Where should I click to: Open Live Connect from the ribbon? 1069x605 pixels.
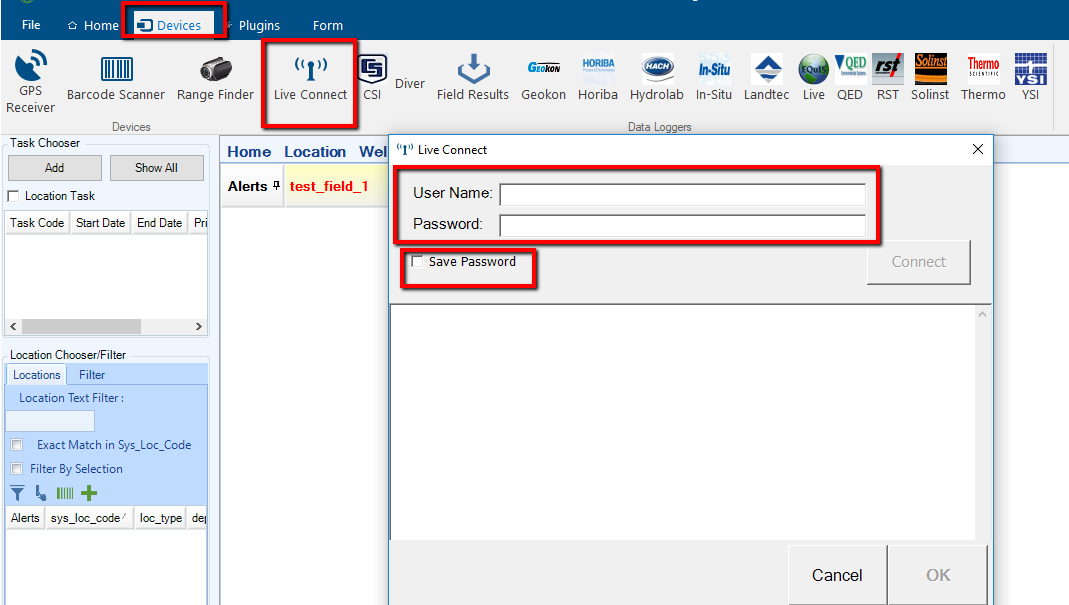click(310, 78)
